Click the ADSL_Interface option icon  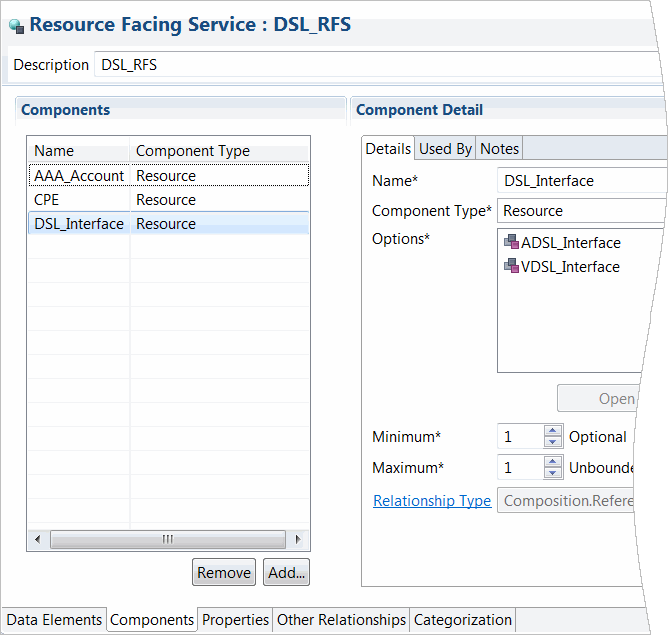511,242
